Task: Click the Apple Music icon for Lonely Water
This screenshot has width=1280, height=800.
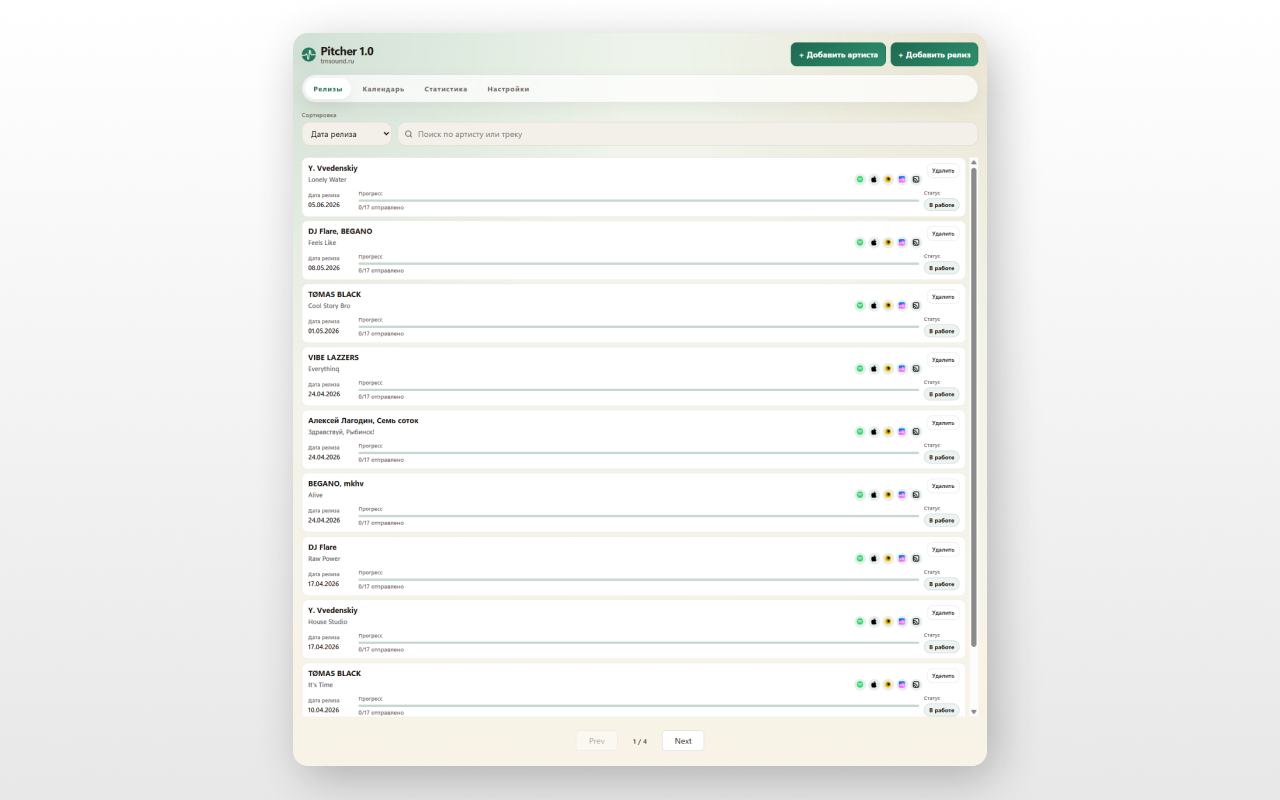Action: click(873, 179)
